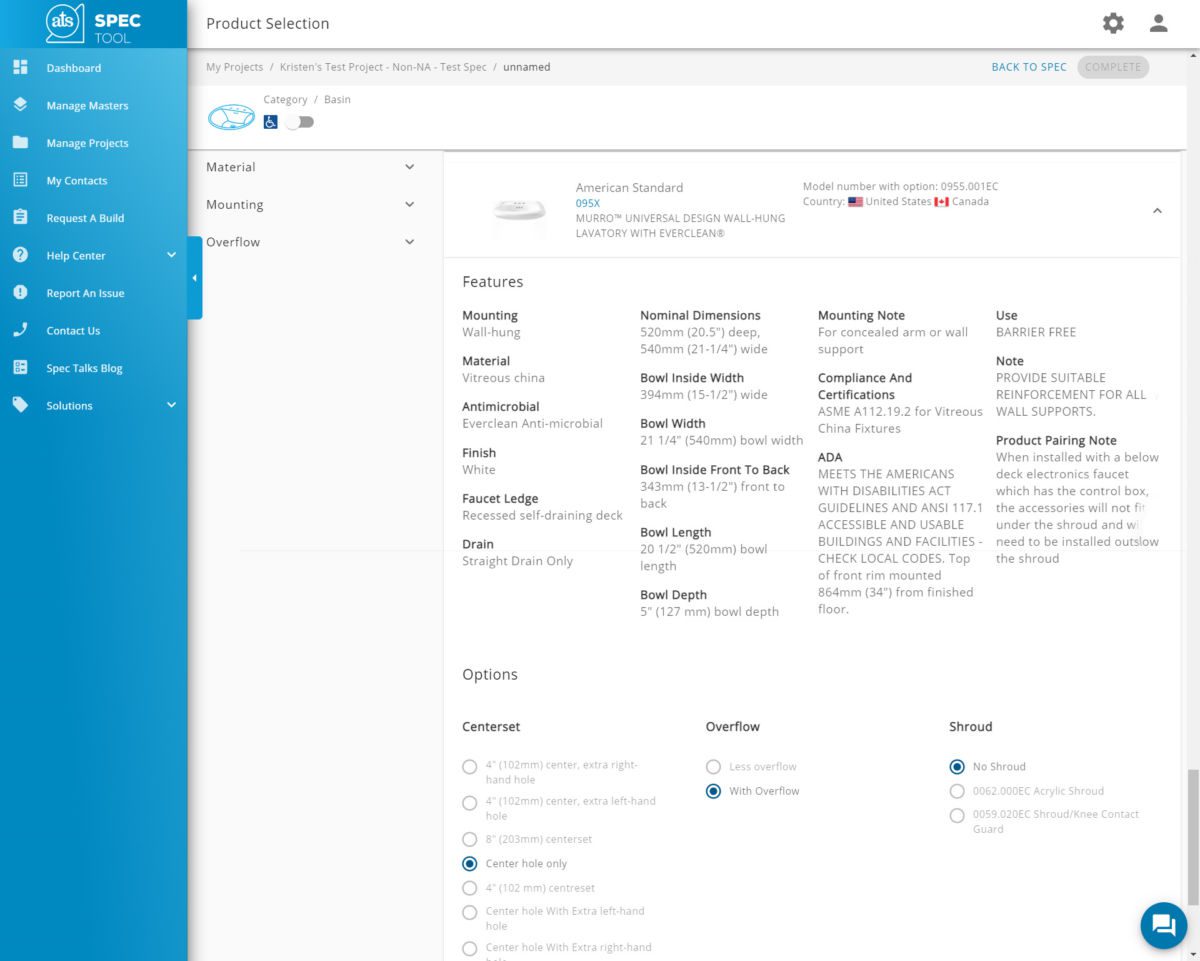Viewport: 1200px width, 961px height.
Task: Click the Request A Build clipboard icon
Action: [20, 218]
